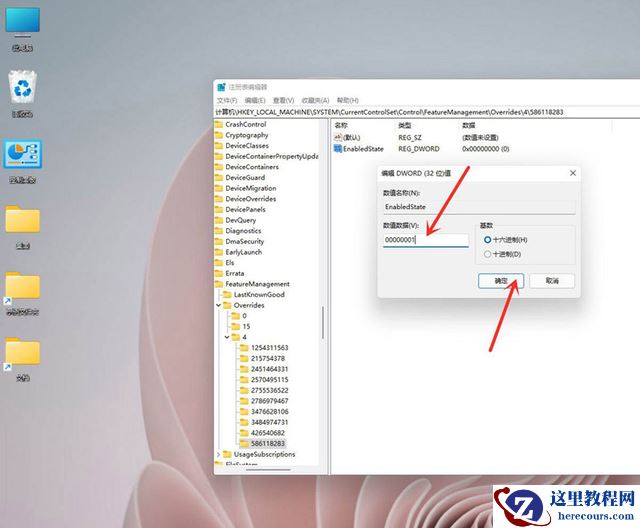Open the Help (H) menu
Screen dimensions: 640x528
pos(347,100)
